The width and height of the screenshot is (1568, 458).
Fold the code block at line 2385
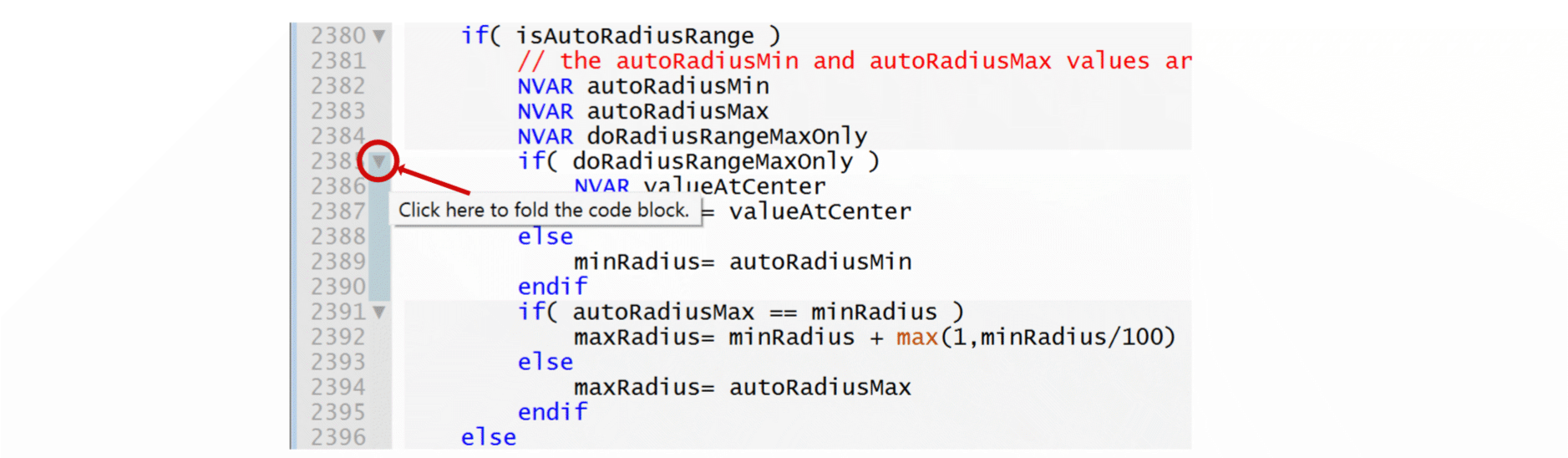pos(378,160)
